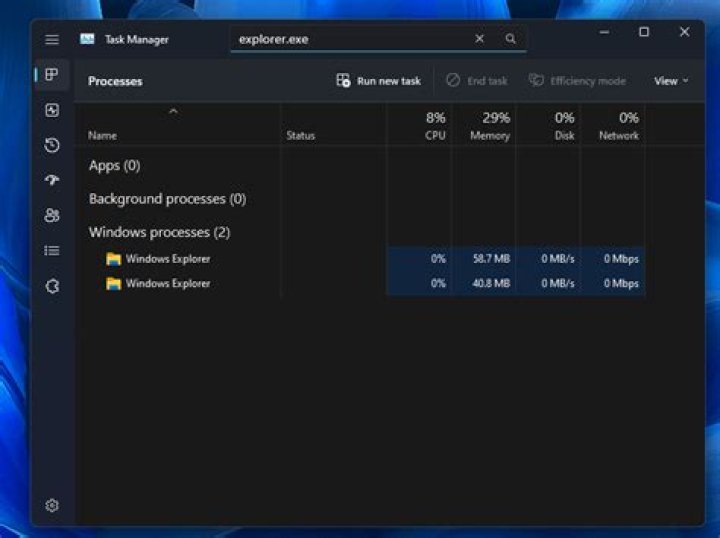The width and height of the screenshot is (720, 538).
Task: Open the Details sidebar icon
Action: coord(52,251)
